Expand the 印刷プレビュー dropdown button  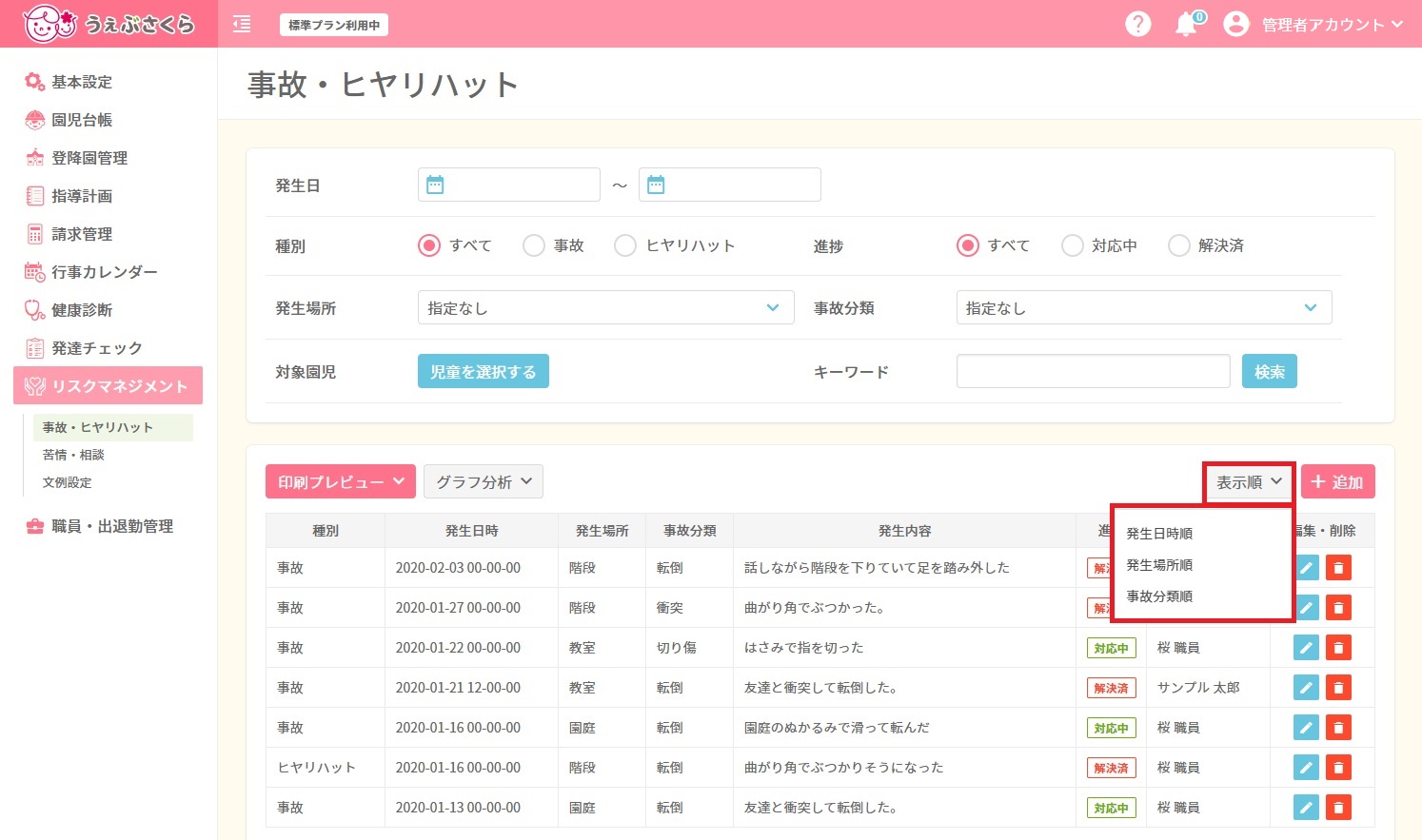(341, 481)
